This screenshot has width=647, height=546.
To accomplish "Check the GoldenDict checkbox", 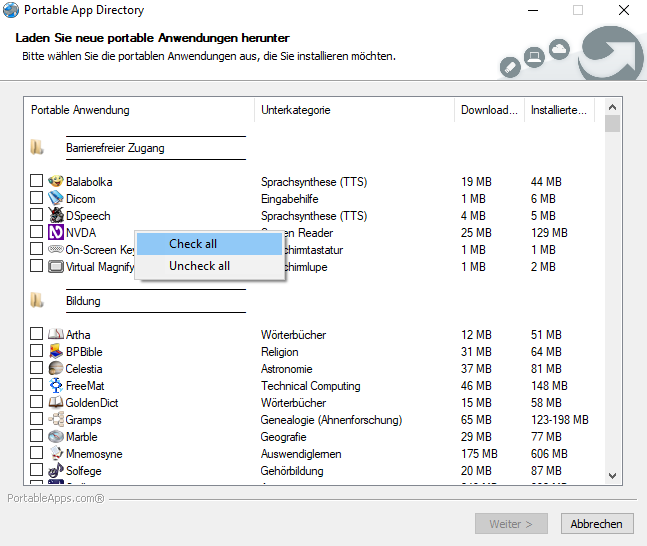I will click(36, 402).
